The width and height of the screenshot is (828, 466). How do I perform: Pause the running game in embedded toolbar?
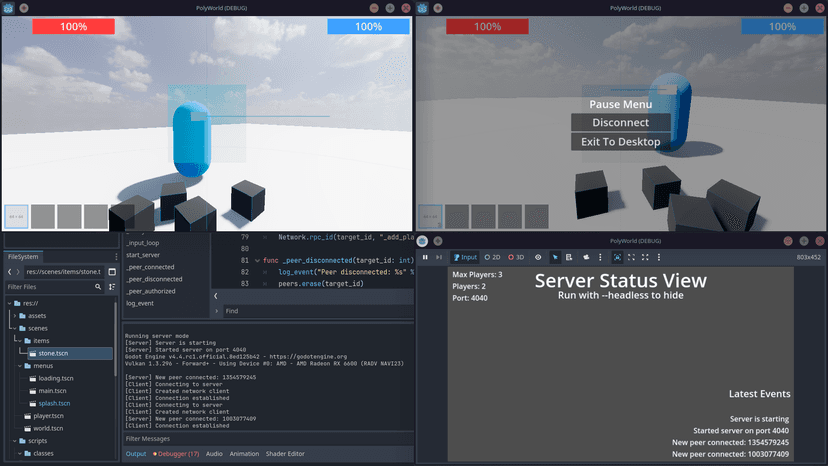[425, 257]
